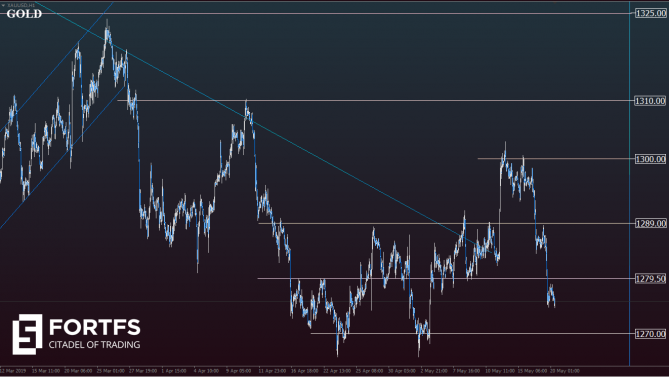Click the 15 Mar 11:00 time marker

46,371
